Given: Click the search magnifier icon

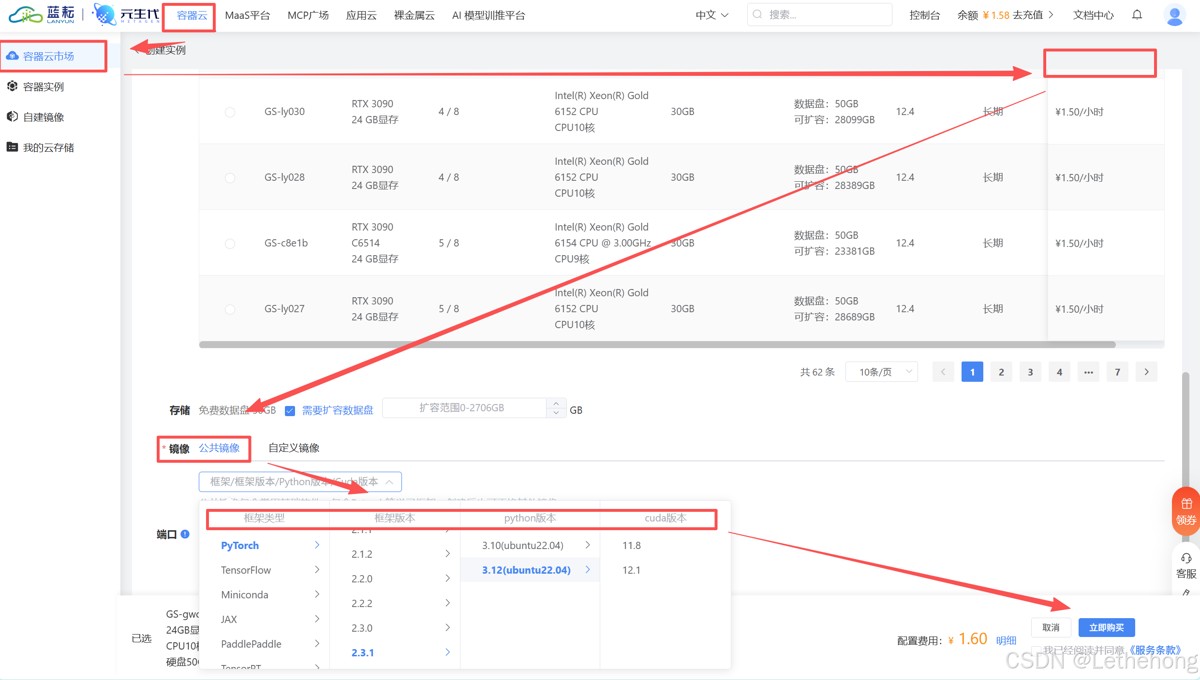Looking at the screenshot, I should (758, 15).
